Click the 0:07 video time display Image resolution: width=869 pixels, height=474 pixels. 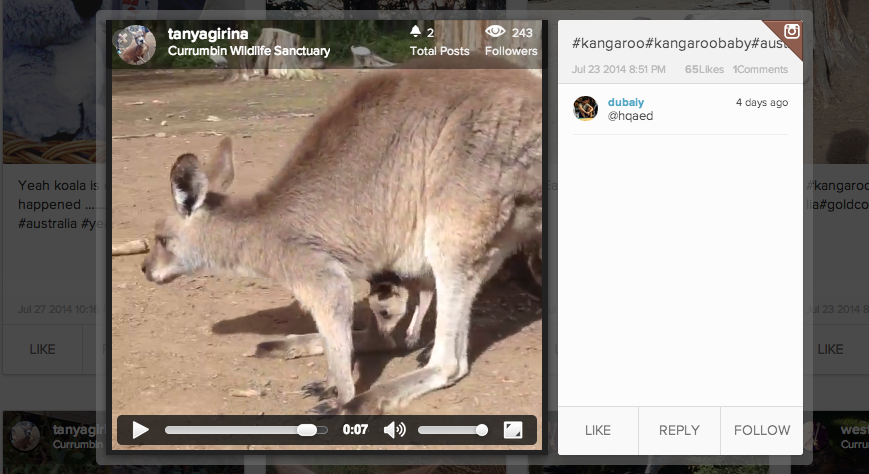pyautogui.click(x=355, y=430)
